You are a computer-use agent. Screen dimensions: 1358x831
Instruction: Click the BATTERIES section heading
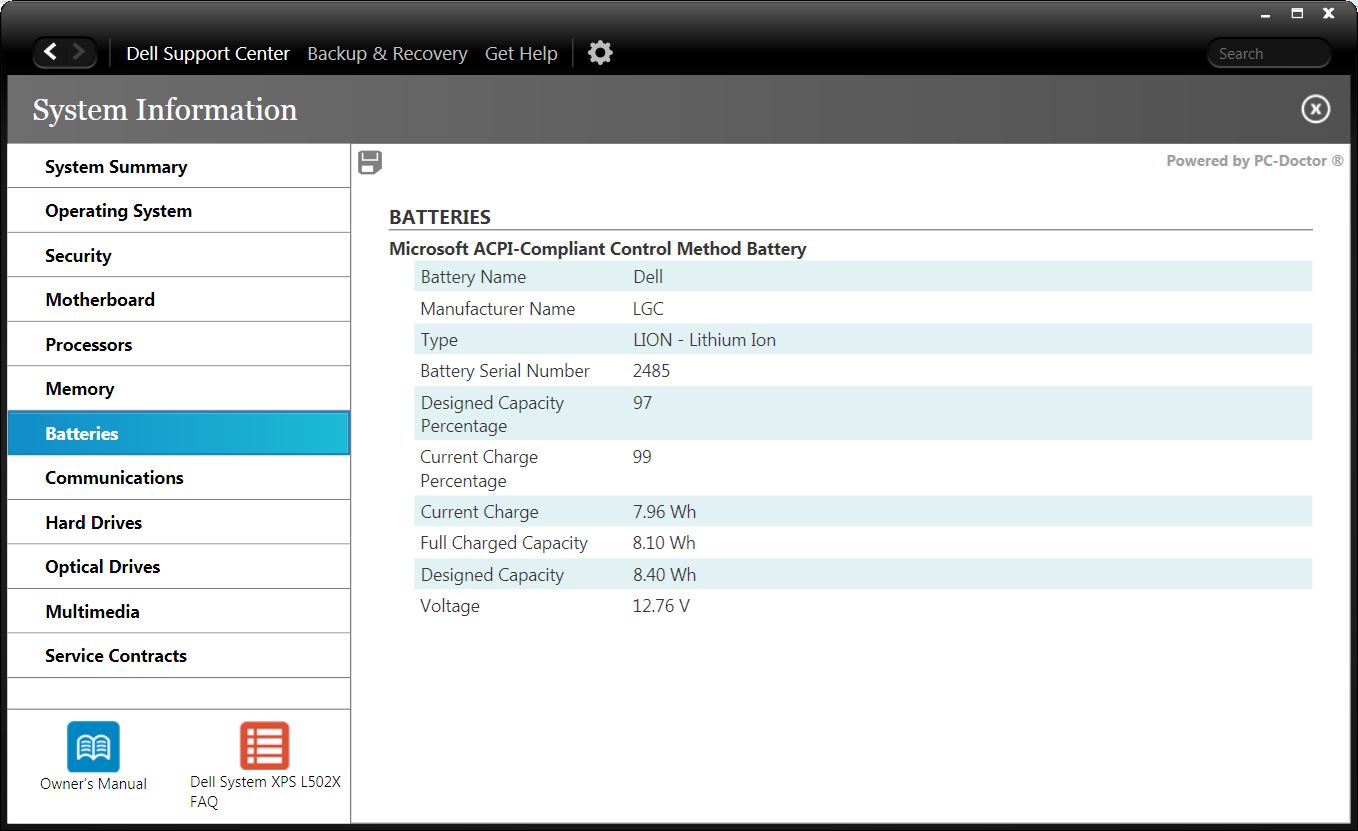440,217
